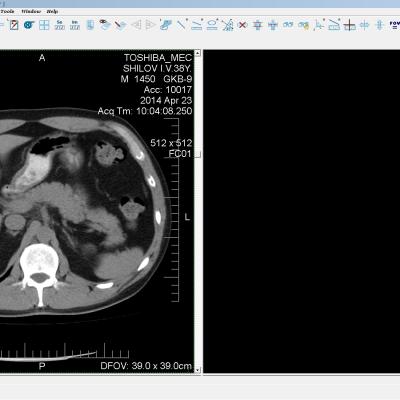This screenshot has height=400, width=400.
Task: Click the pencil annotation icon
Action: pos(120,25)
